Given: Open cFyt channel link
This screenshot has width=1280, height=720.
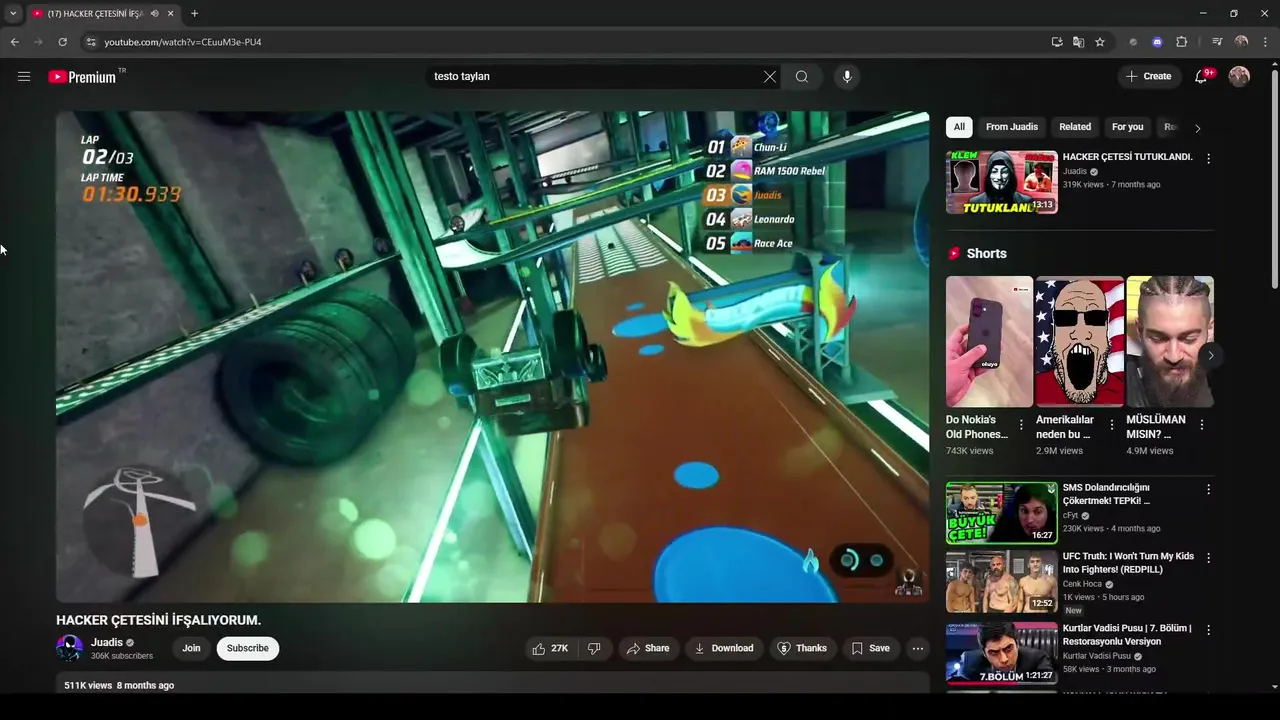Looking at the screenshot, I should [x=1070, y=516].
